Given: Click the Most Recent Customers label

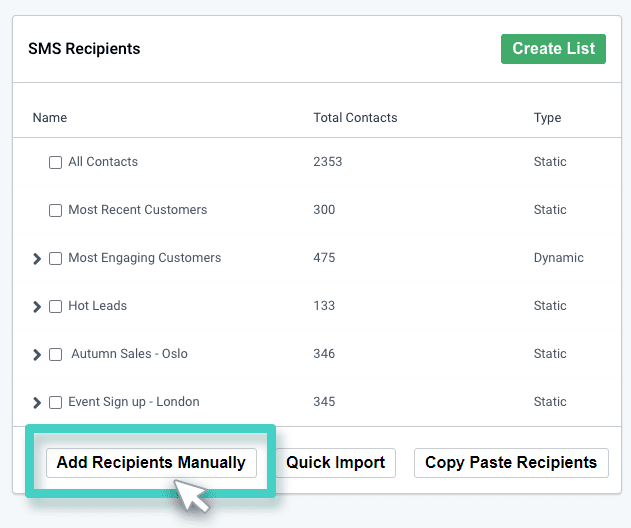Looking at the screenshot, I should 138,210.
